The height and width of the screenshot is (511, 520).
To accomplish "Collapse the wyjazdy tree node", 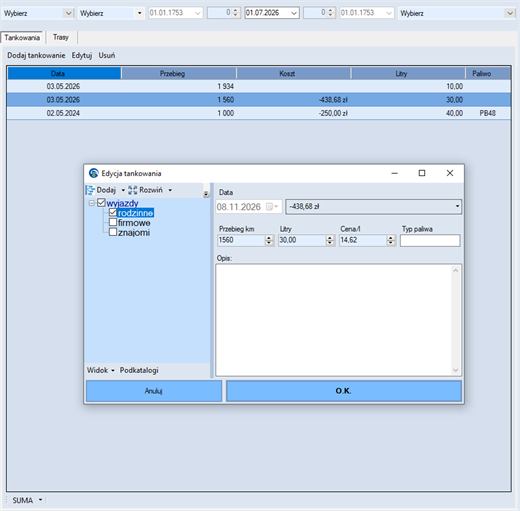I will click(x=92, y=203).
